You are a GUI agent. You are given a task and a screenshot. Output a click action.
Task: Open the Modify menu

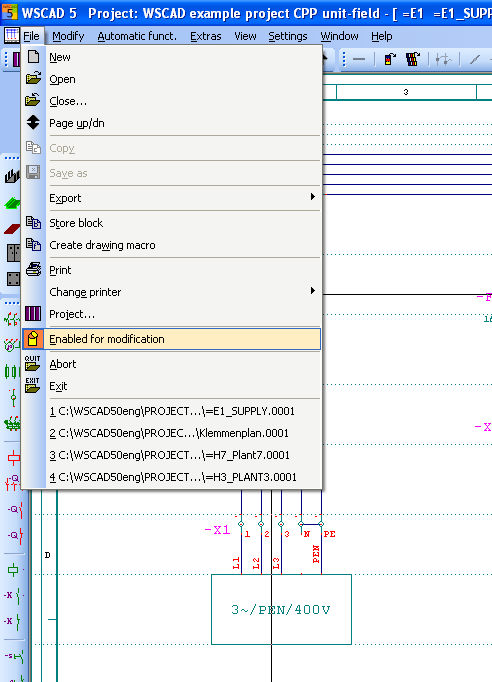tap(68, 36)
